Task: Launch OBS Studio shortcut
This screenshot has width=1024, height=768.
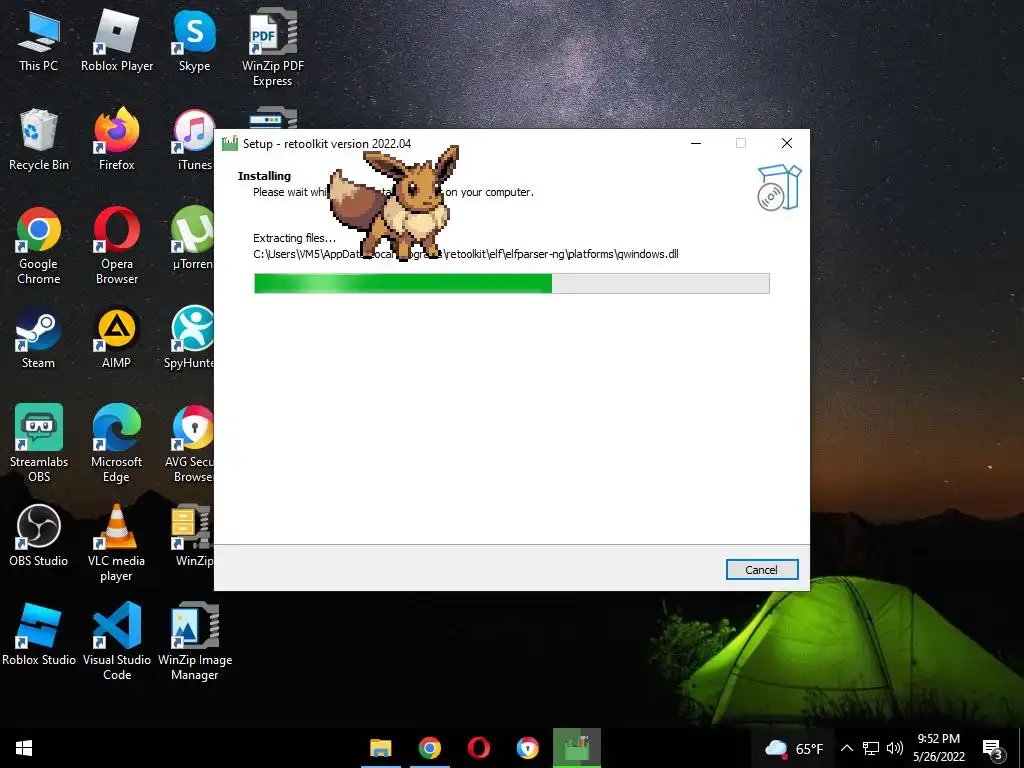Action: click(39, 536)
